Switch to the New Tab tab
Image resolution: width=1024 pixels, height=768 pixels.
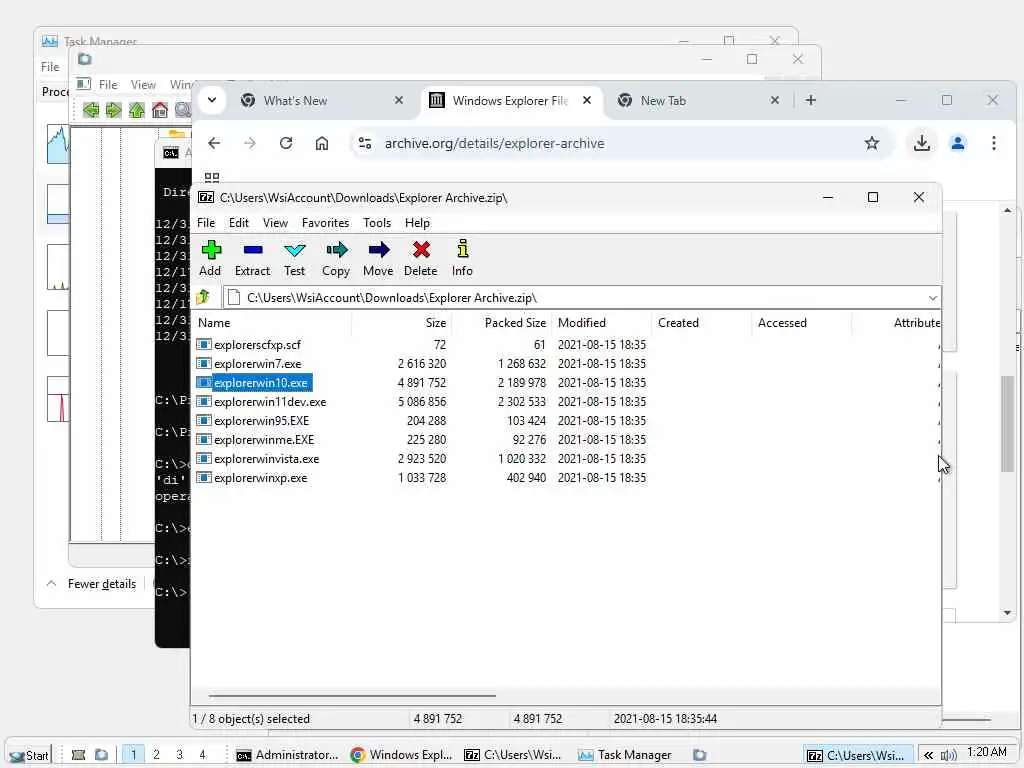click(696, 101)
